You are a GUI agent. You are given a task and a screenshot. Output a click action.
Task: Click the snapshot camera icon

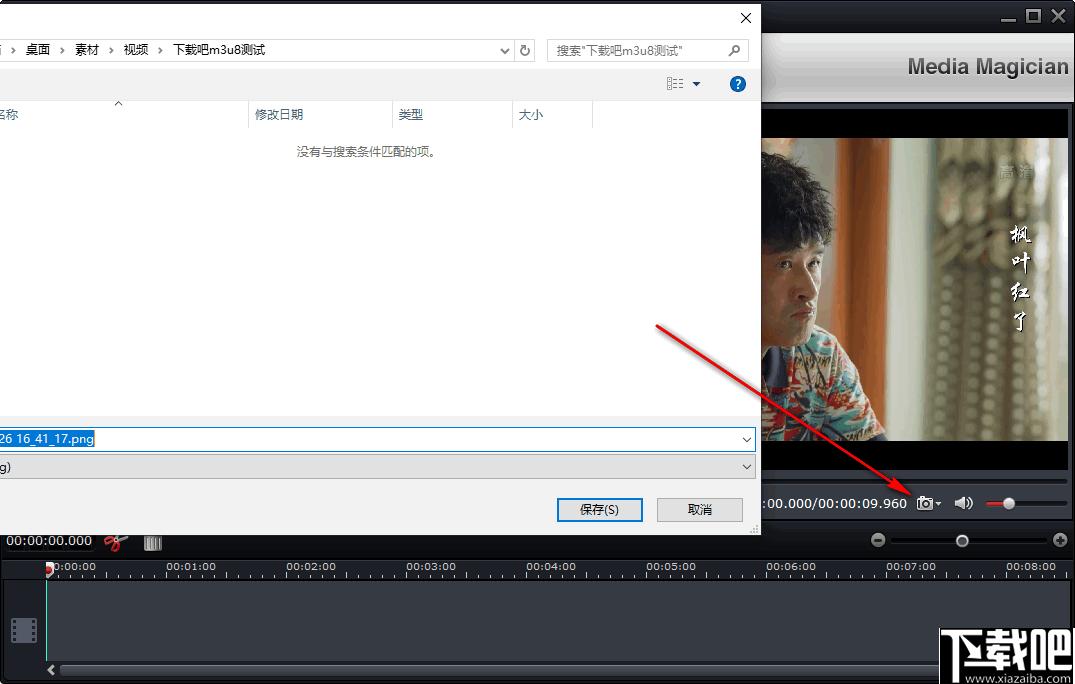click(924, 503)
